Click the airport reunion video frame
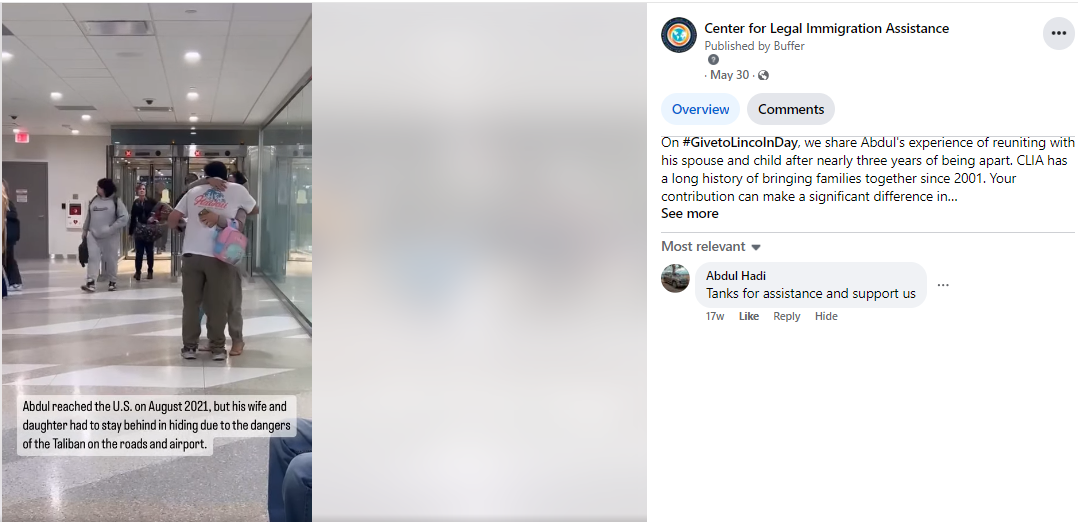Viewport: 1078px width, 522px height. point(157,261)
